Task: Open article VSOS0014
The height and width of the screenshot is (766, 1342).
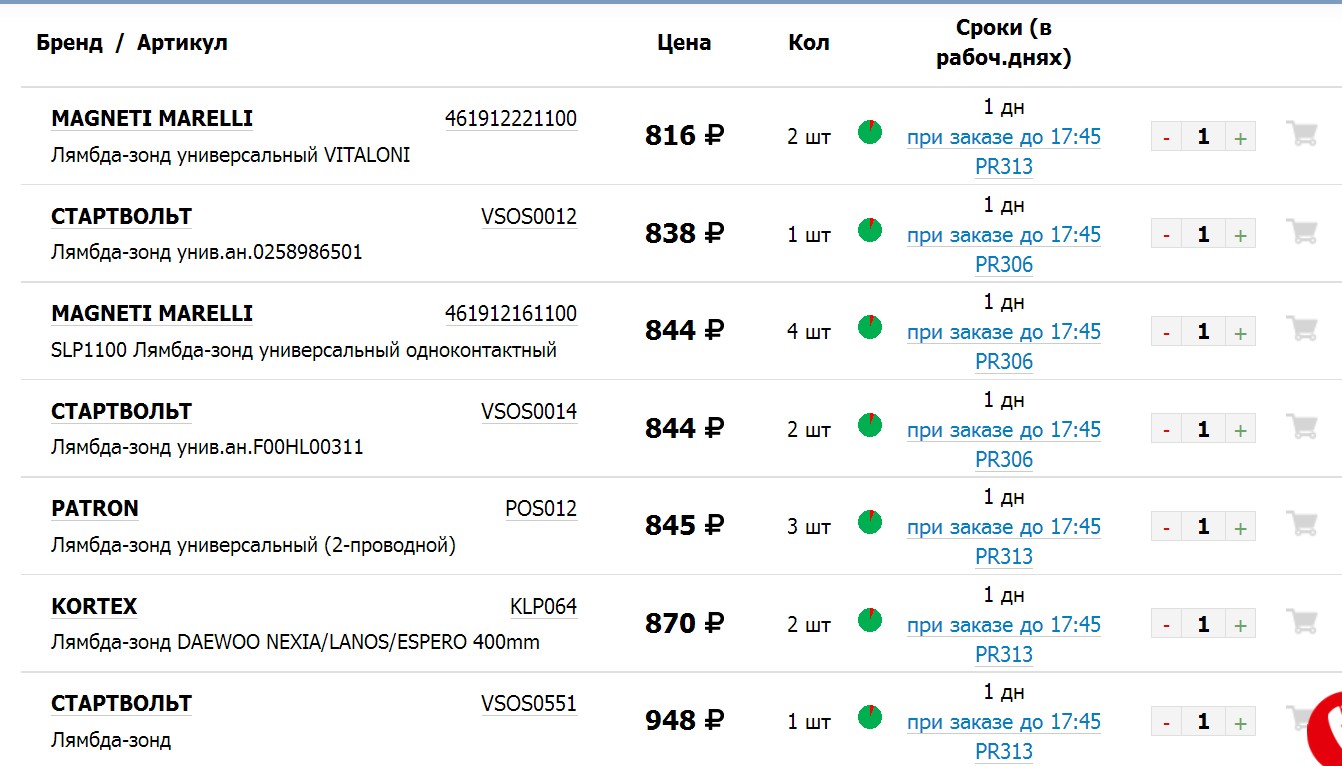Action: coord(529,412)
